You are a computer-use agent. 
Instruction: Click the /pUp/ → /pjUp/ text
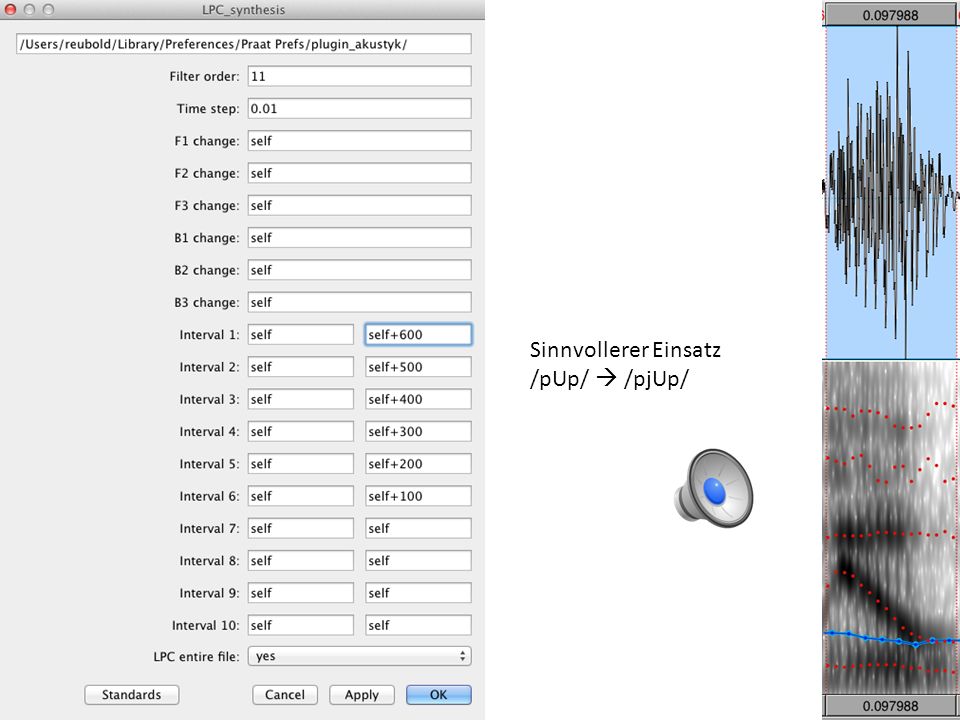[x=609, y=379]
